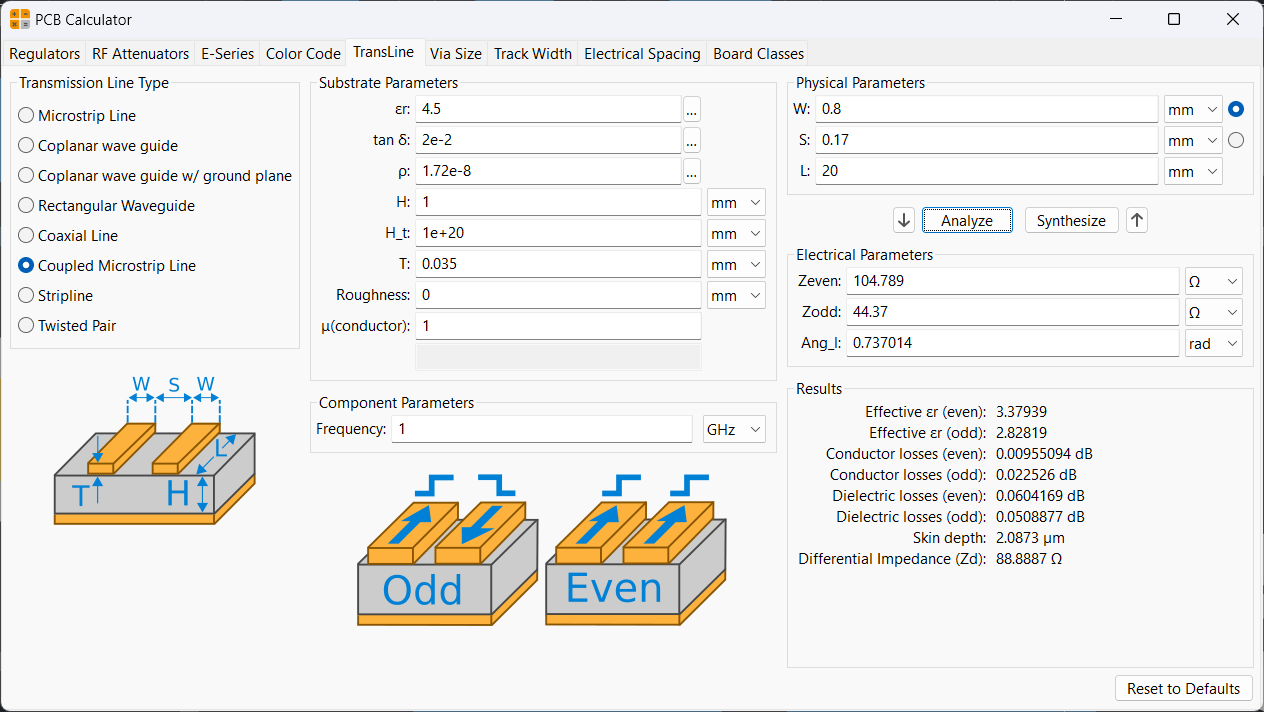Click the W width input field
This screenshot has height=712, width=1264.
pyautogui.click(x=987, y=109)
